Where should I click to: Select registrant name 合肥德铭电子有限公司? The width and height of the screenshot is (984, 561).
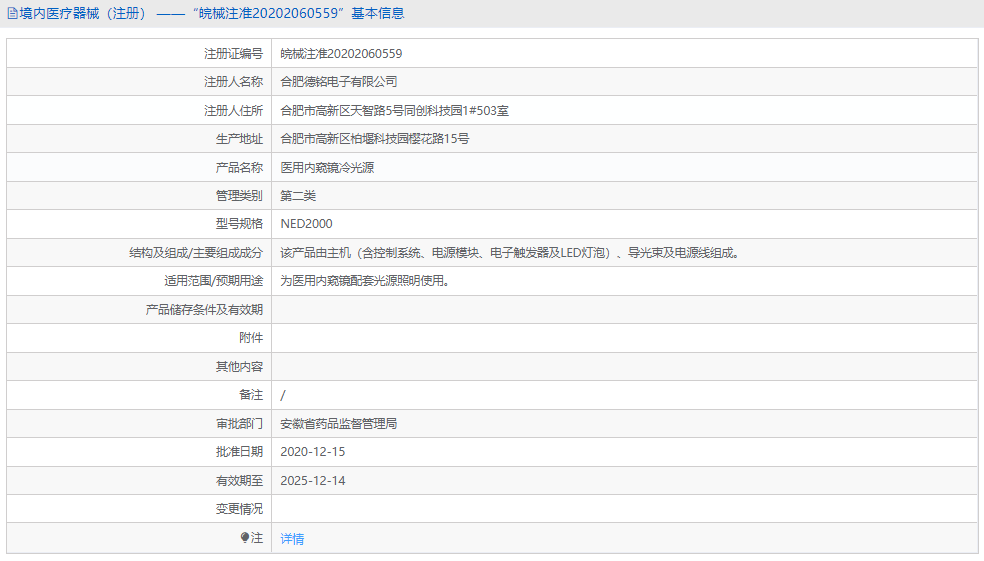[x=338, y=82]
